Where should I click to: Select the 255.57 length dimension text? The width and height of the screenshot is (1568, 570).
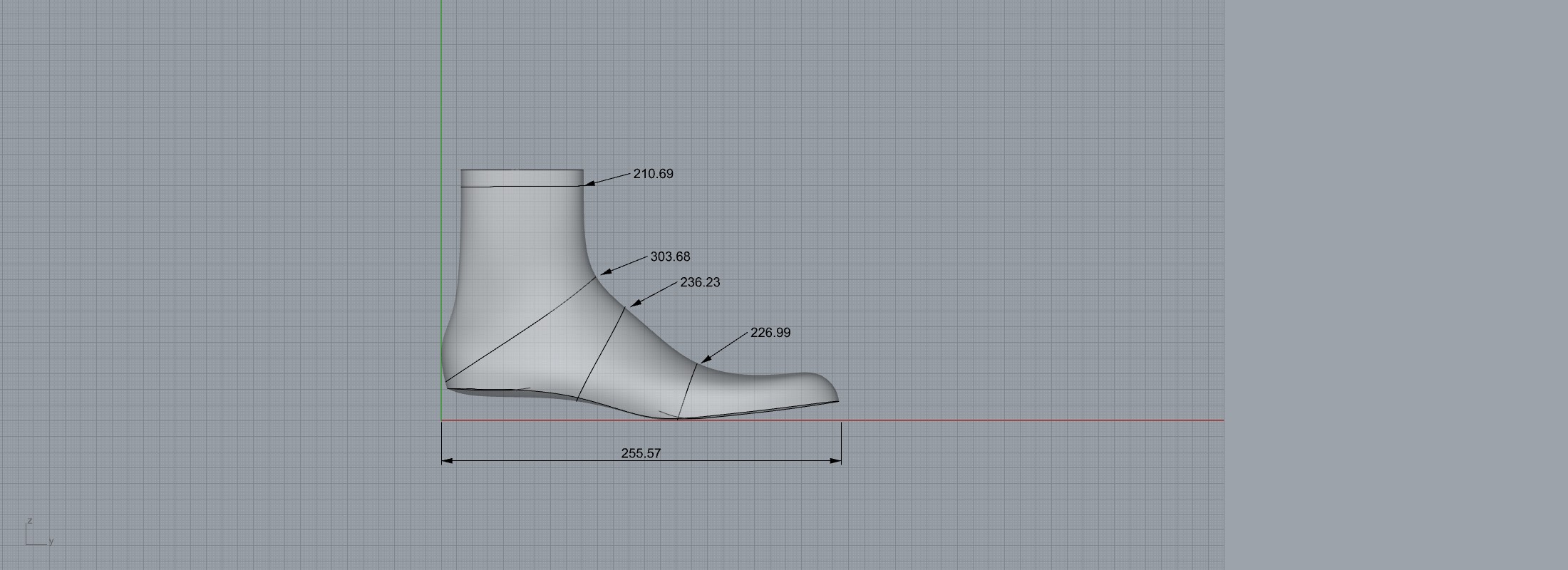click(x=641, y=453)
